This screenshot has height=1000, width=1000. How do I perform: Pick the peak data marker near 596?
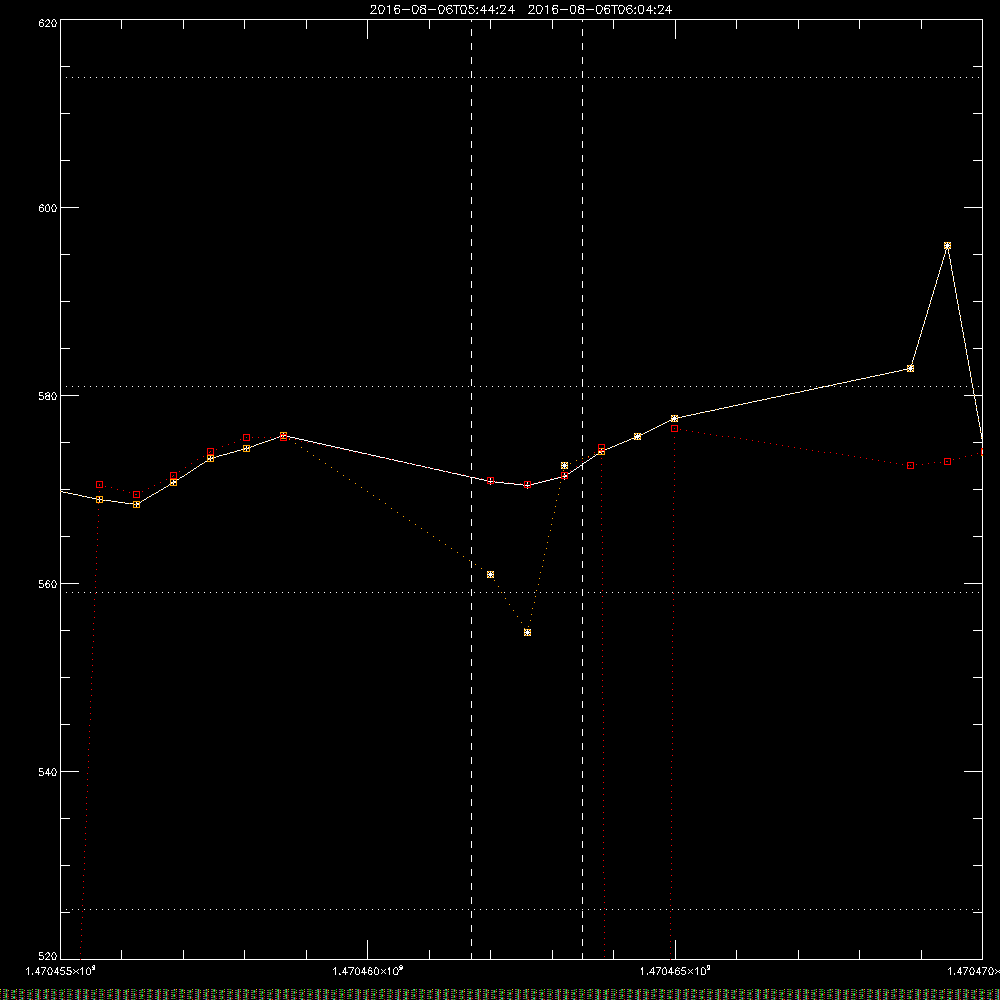(x=947, y=246)
